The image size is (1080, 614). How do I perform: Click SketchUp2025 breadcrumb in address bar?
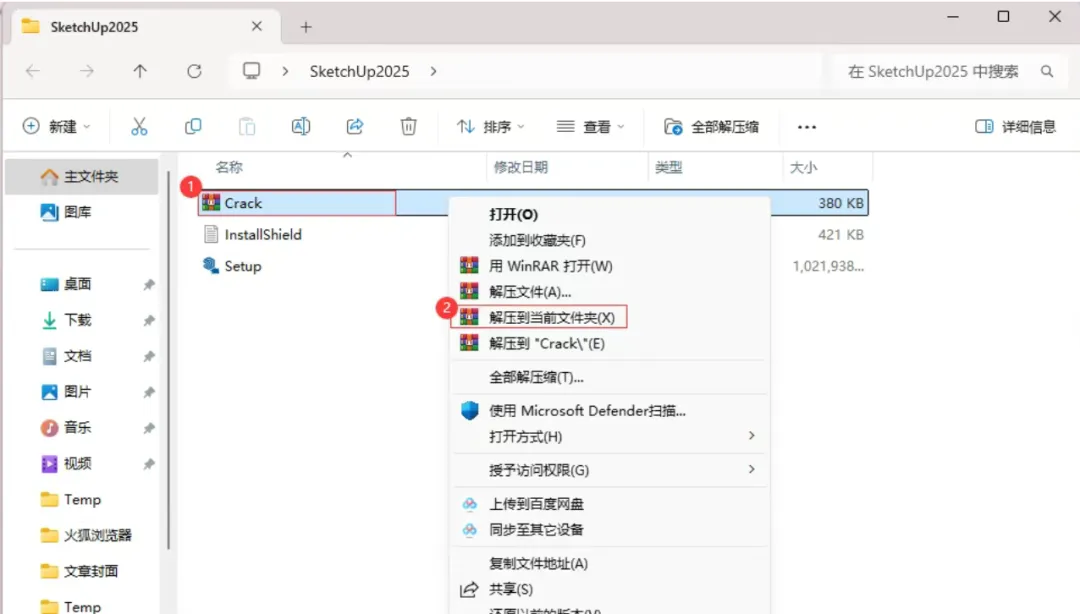[359, 71]
